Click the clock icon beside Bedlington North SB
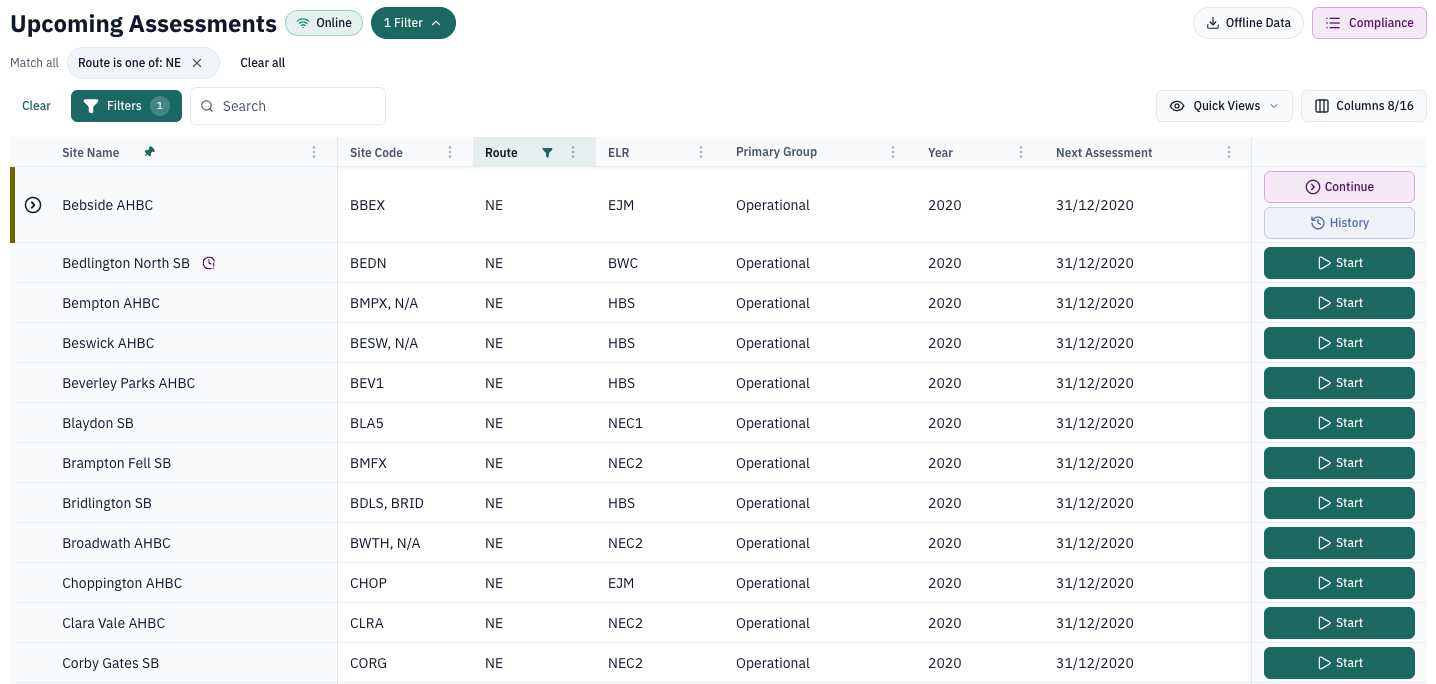Image resolution: width=1436 pixels, height=684 pixels. [x=209, y=263]
